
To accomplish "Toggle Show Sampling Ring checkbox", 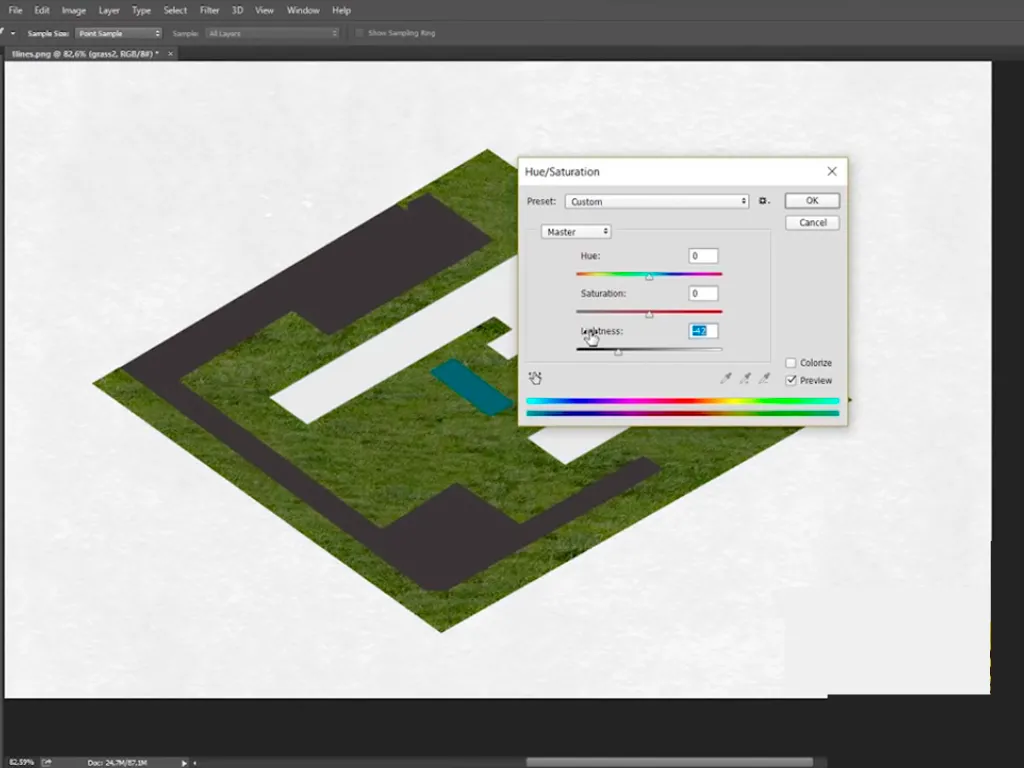I will 359,33.
